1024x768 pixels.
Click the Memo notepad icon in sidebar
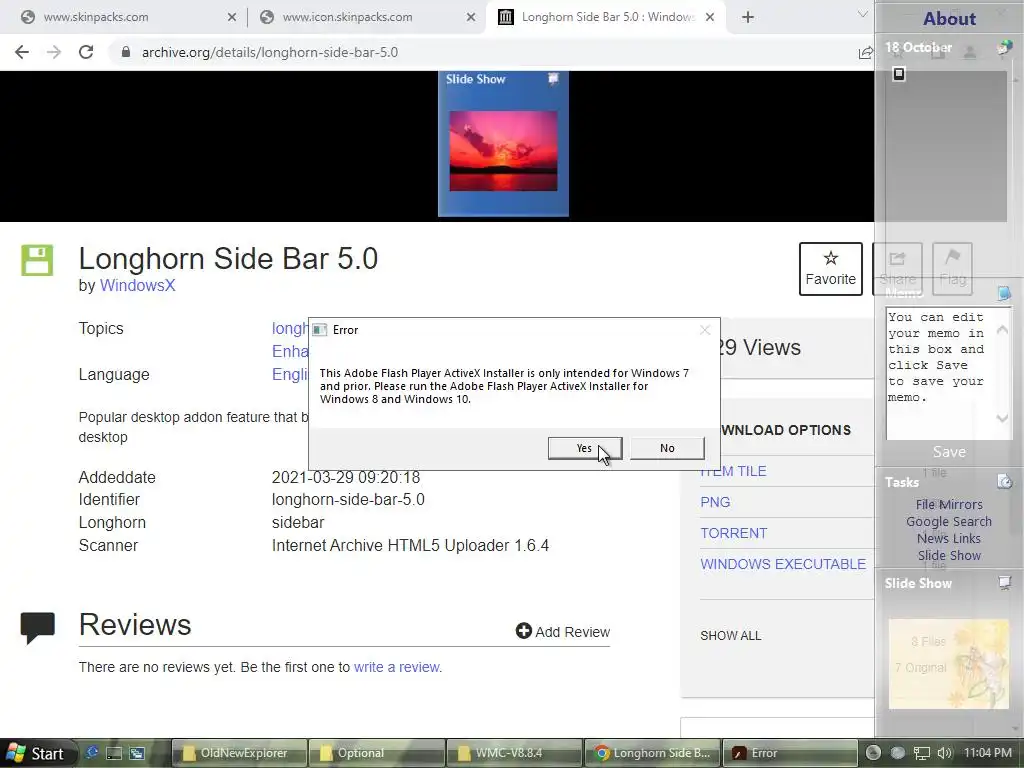point(1004,293)
